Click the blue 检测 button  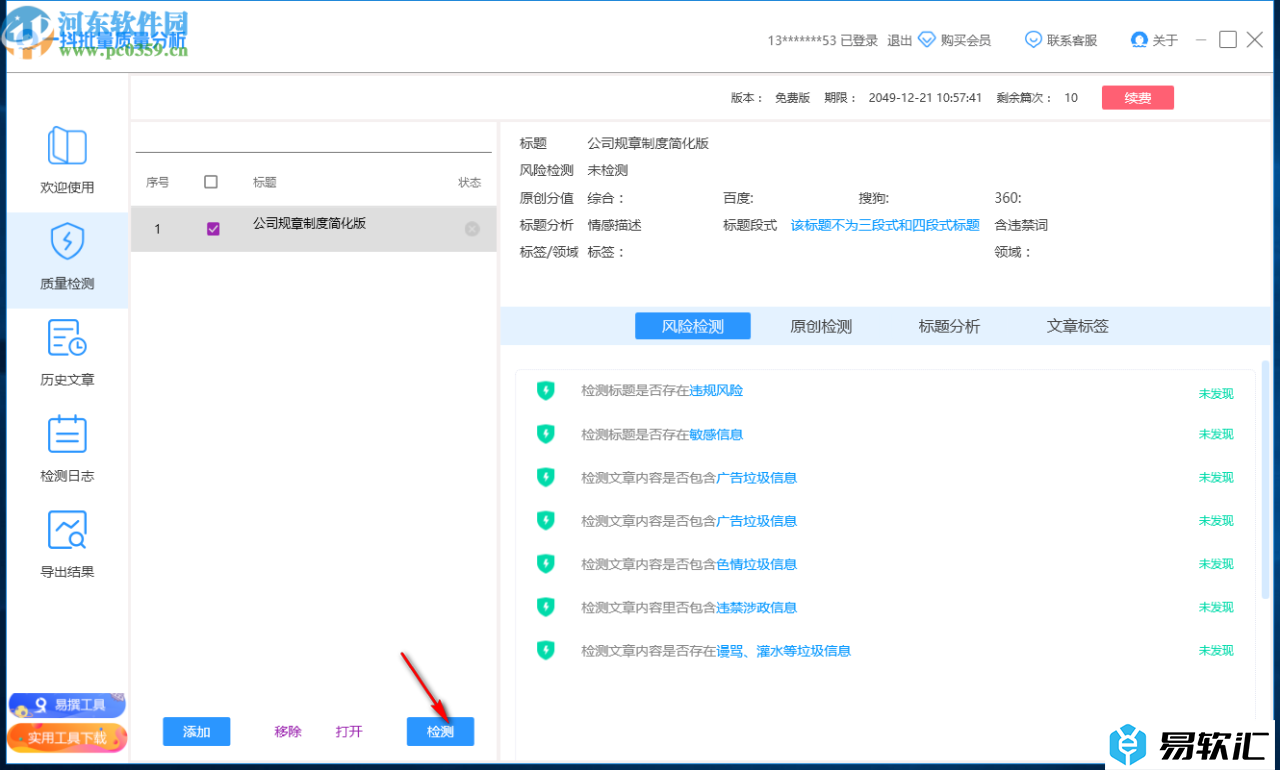click(440, 732)
